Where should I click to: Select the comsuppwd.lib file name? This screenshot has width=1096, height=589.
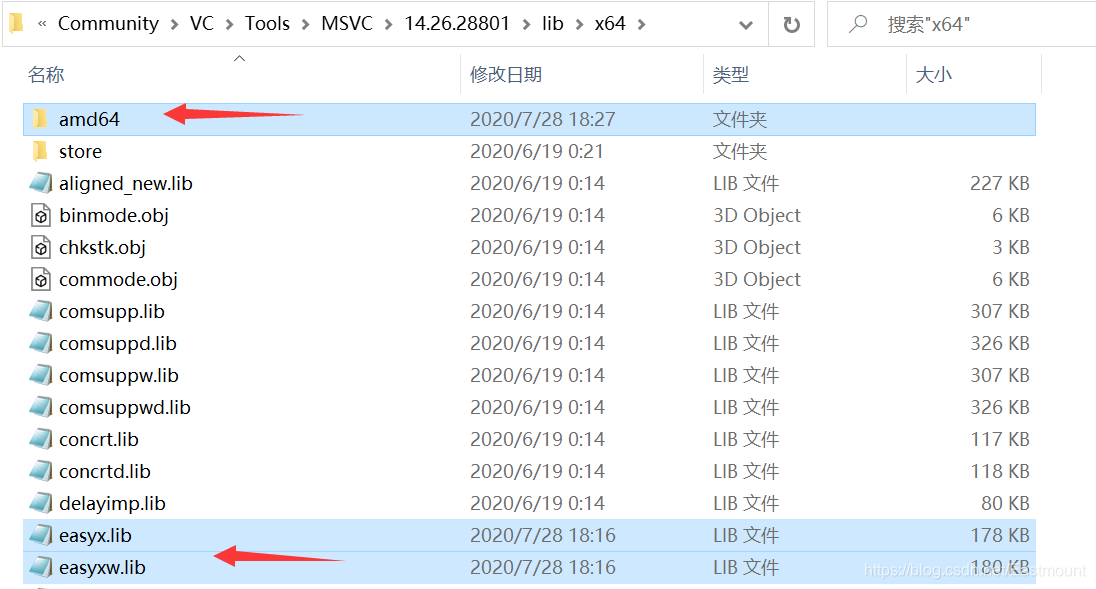click(125, 408)
